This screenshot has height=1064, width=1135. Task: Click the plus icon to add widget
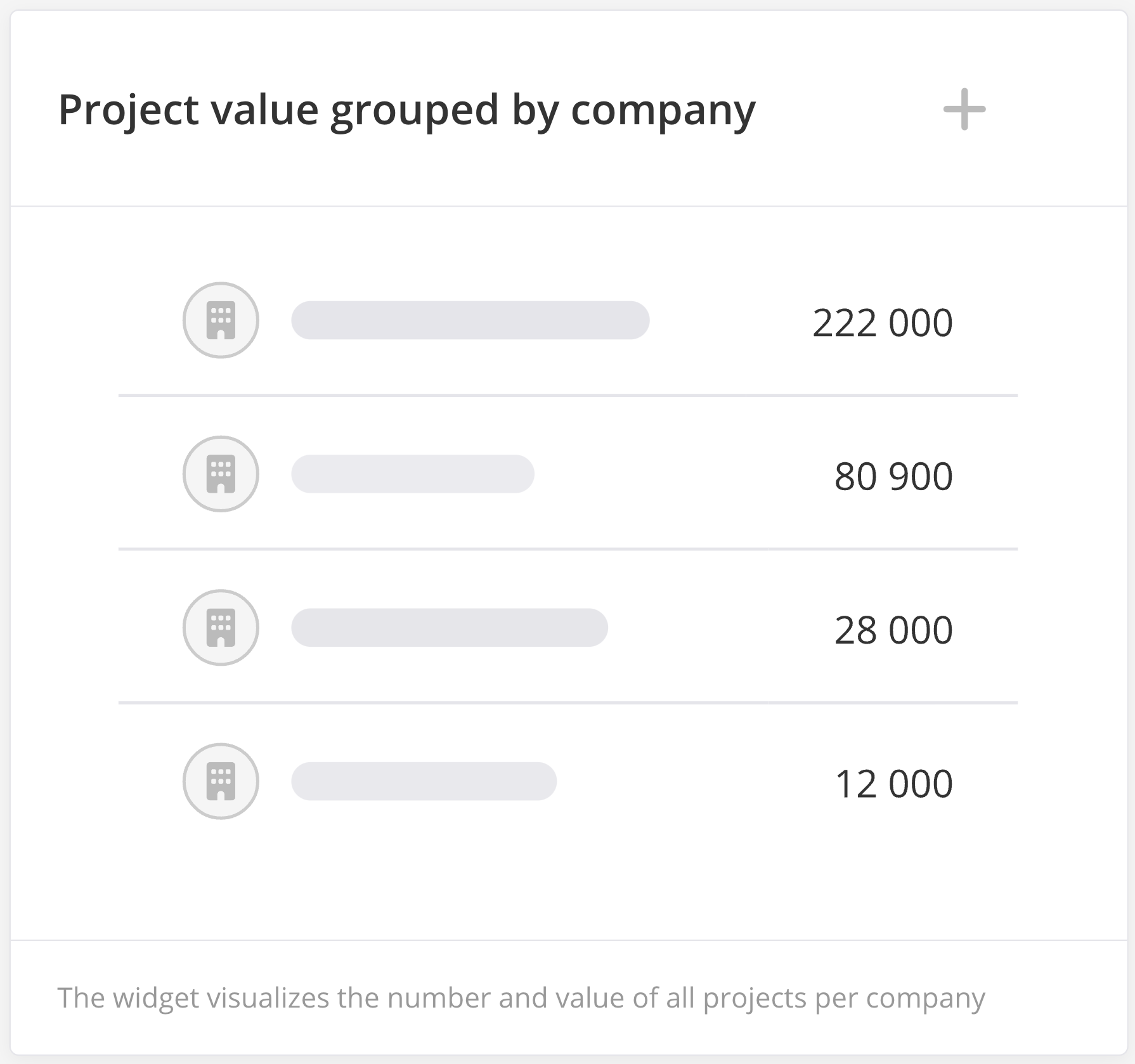964,110
